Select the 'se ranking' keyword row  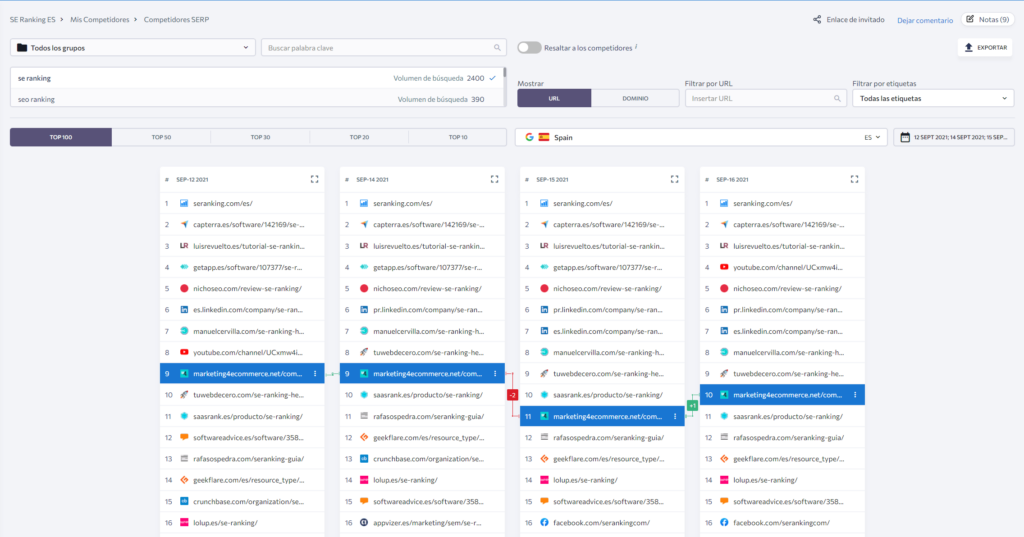(x=257, y=78)
